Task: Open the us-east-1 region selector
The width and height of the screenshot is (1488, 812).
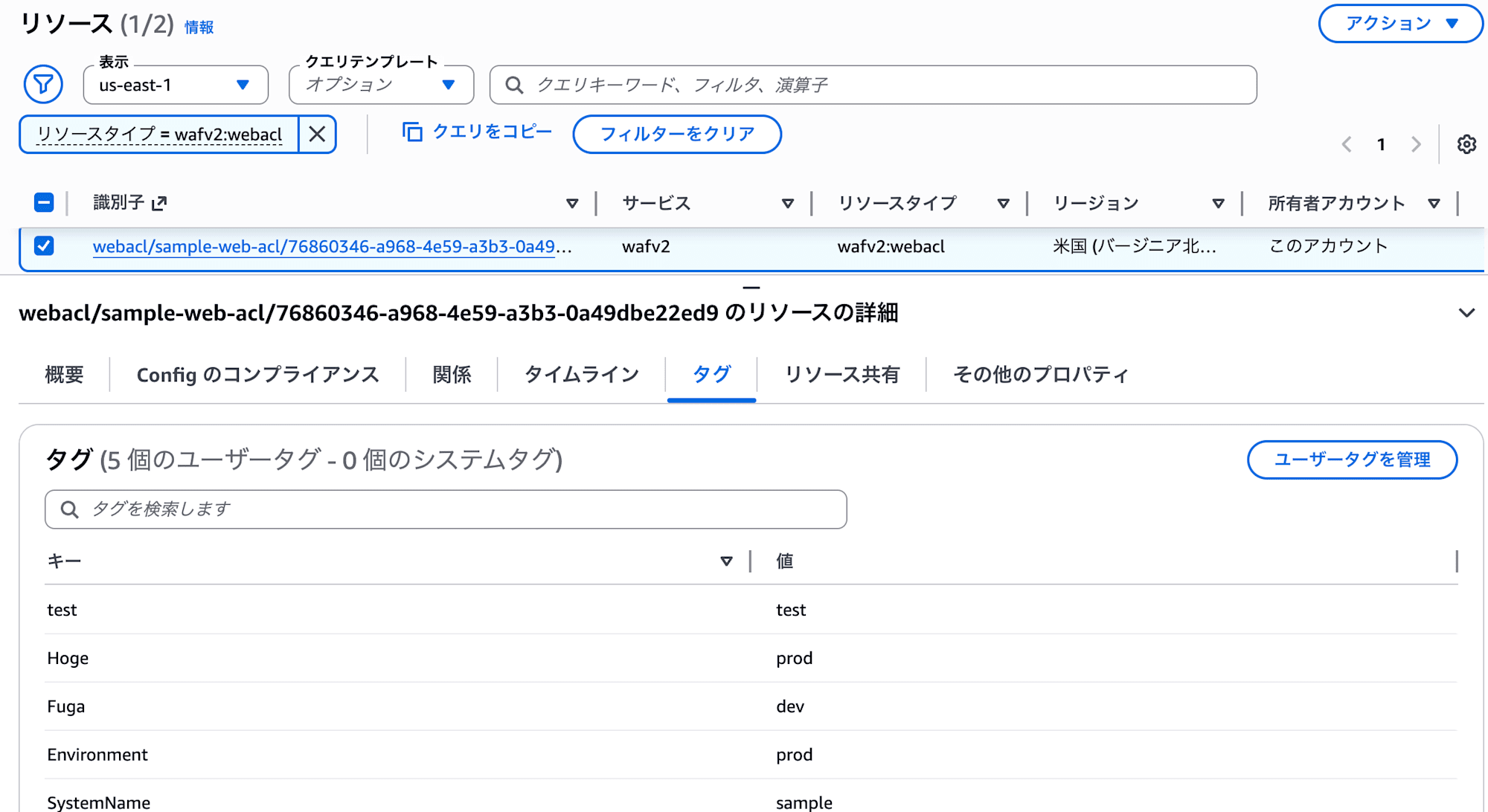Action: tap(174, 85)
